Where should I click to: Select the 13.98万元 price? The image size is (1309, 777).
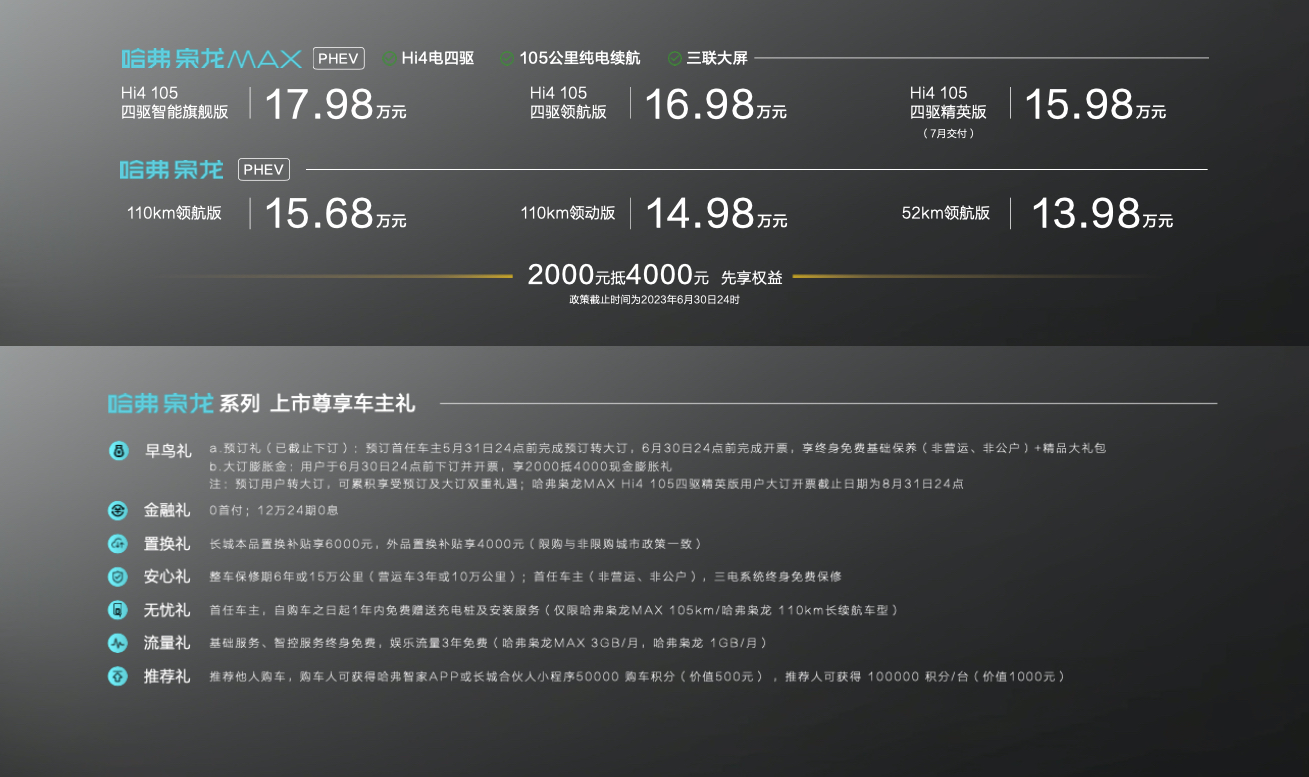tap(1101, 213)
